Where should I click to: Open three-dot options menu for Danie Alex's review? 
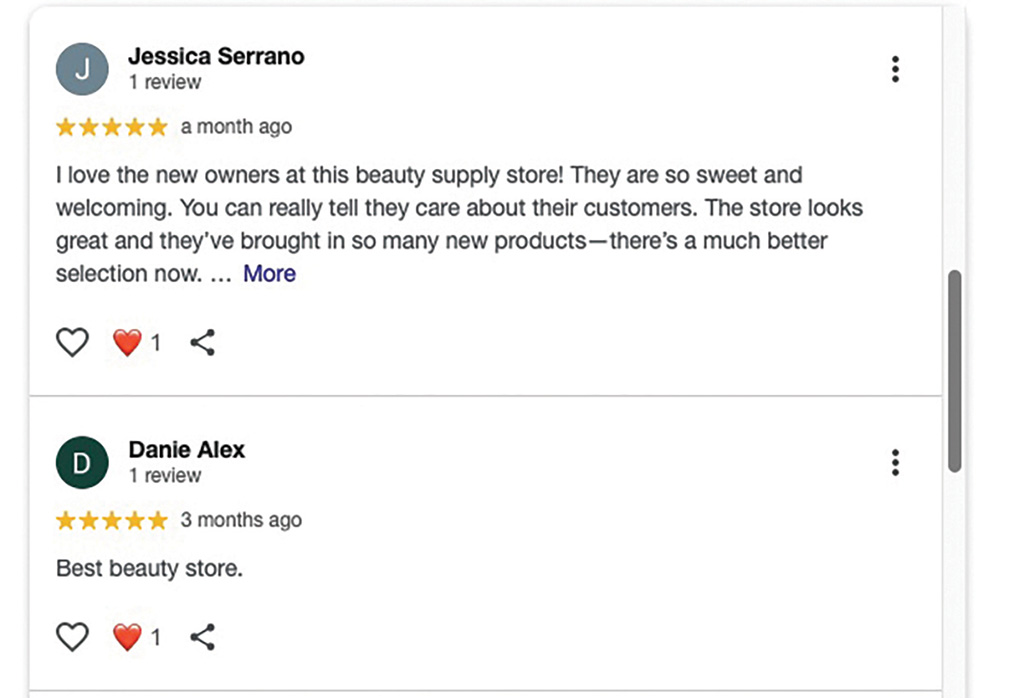pyautogui.click(x=895, y=463)
